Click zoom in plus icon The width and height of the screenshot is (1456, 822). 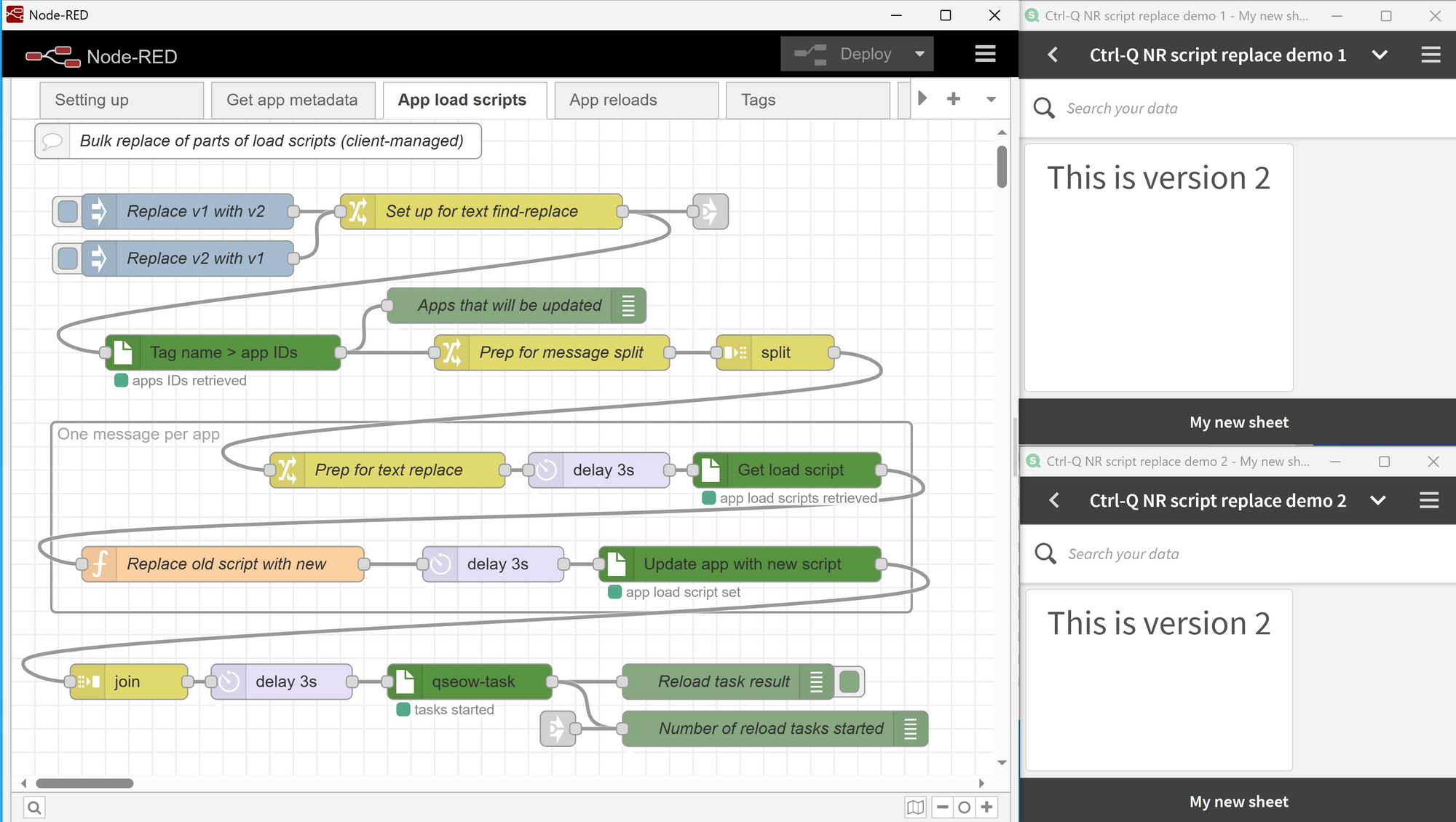987,807
